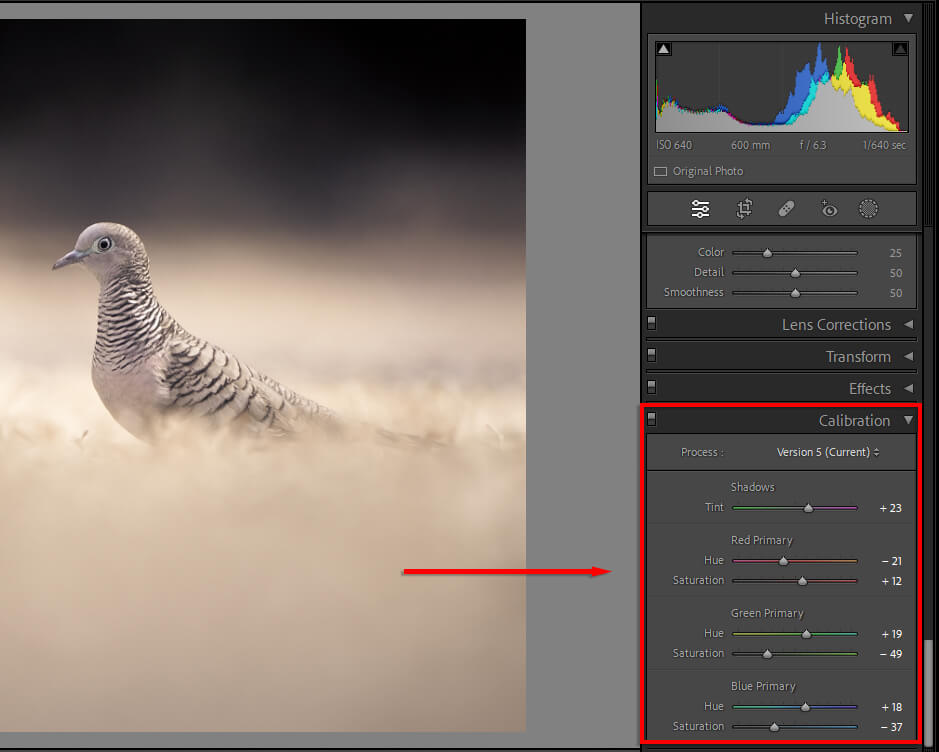939x752 pixels.
Task: Click the Shadows Tint slider handle
Action: pos(809,508)
